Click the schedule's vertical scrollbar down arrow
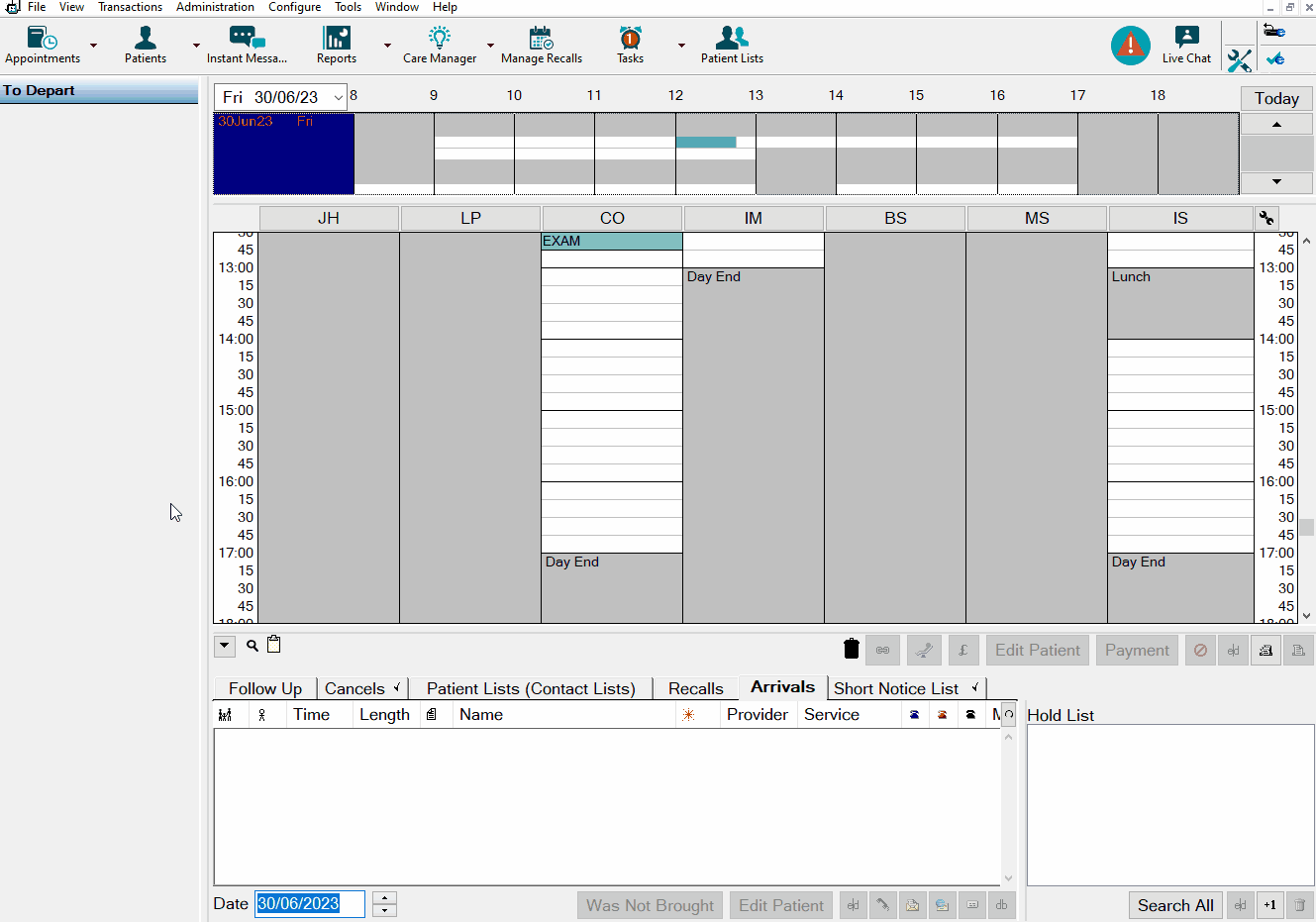This screenshot has width=1316, height=922. click(1306, 615)
